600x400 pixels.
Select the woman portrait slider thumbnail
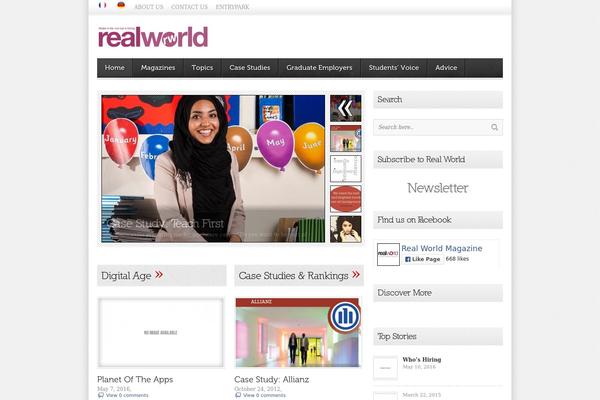click(346, 229)
